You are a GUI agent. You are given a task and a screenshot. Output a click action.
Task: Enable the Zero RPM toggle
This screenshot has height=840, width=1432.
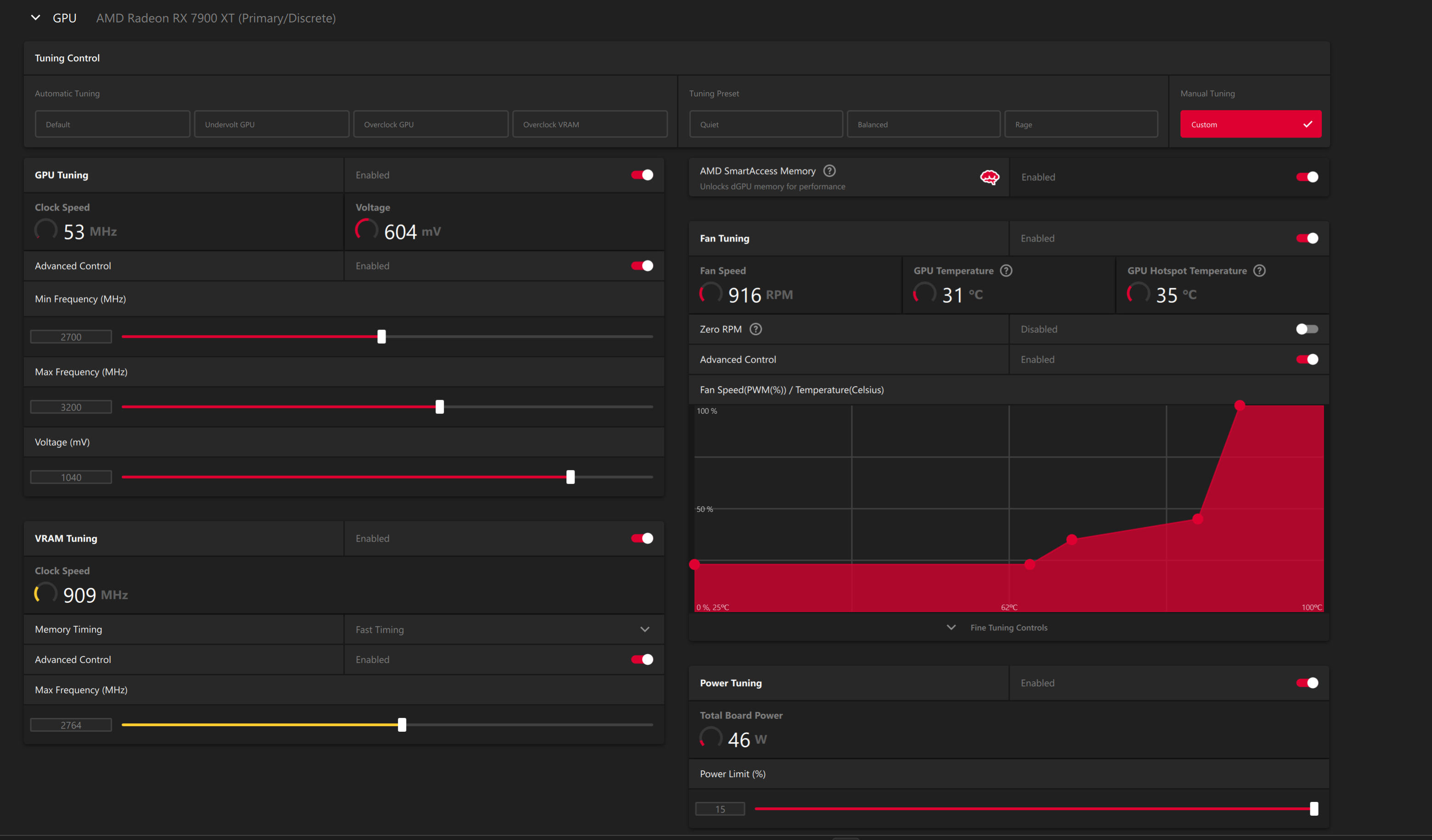tap(1306, 329)
